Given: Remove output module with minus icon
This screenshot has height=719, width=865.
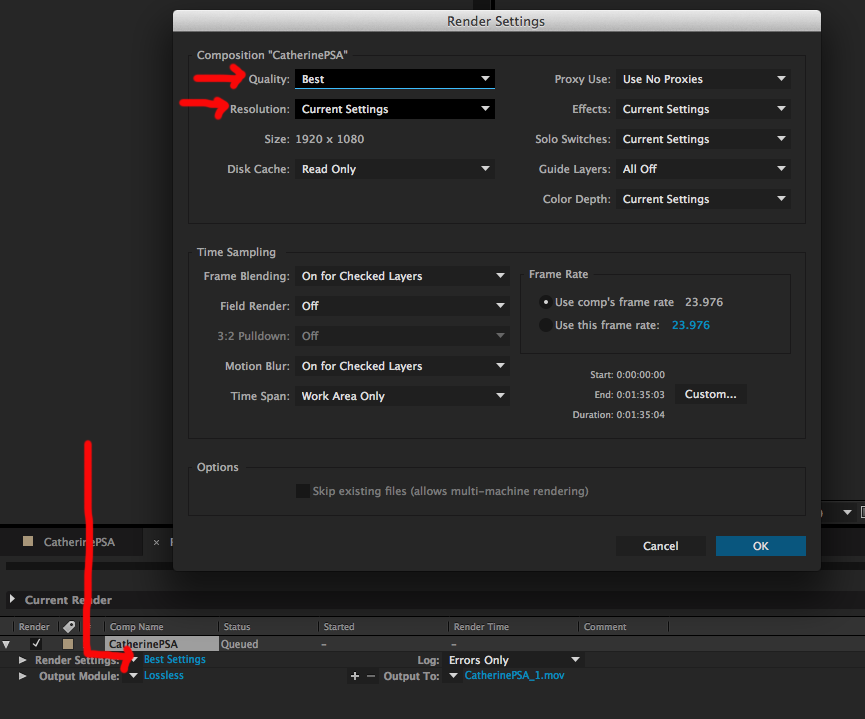Looking at the screenshot, I should pos(371,676).
